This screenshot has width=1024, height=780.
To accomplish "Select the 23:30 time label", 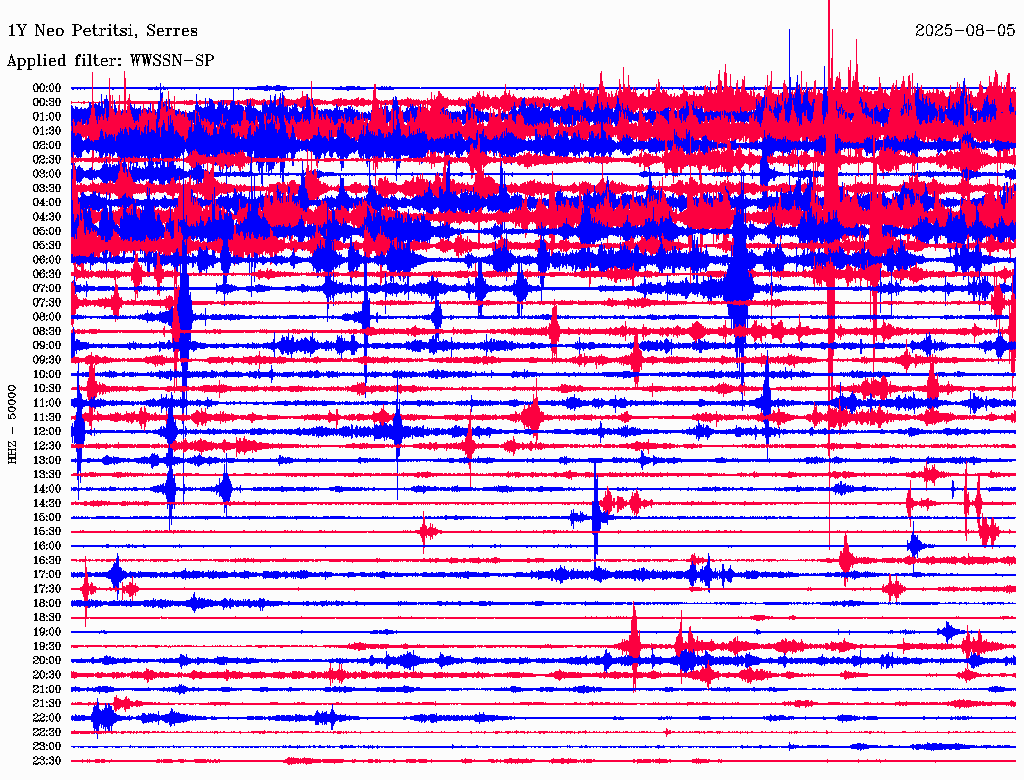I will (x=47, y=760).
